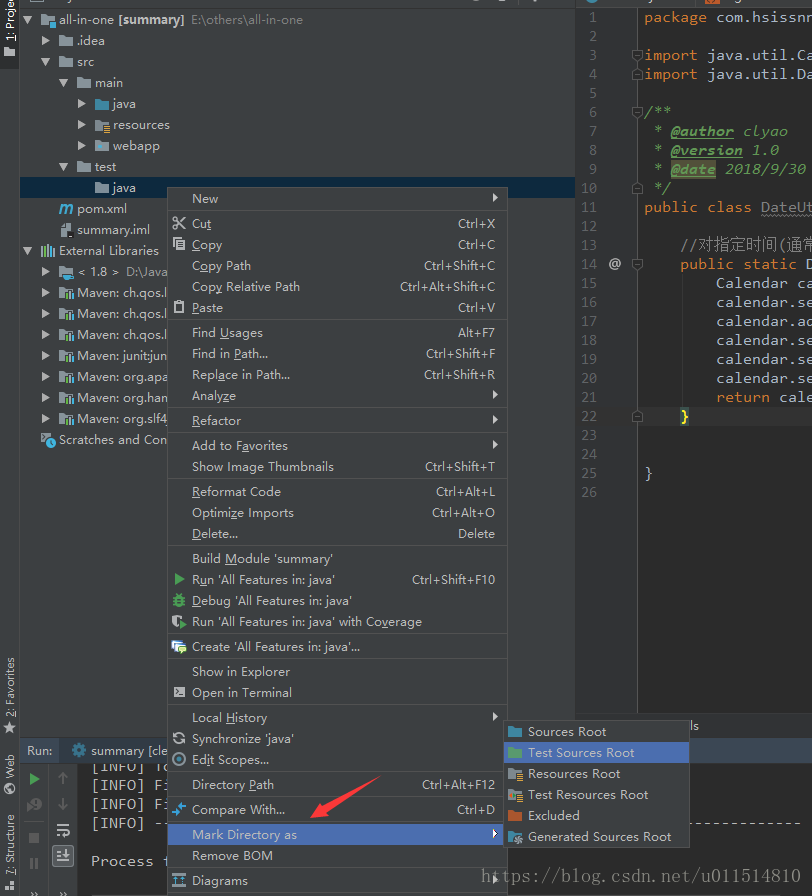Choose Reformat Code
The height and width of the screenshot is (896, 812).
coord(337,491)
